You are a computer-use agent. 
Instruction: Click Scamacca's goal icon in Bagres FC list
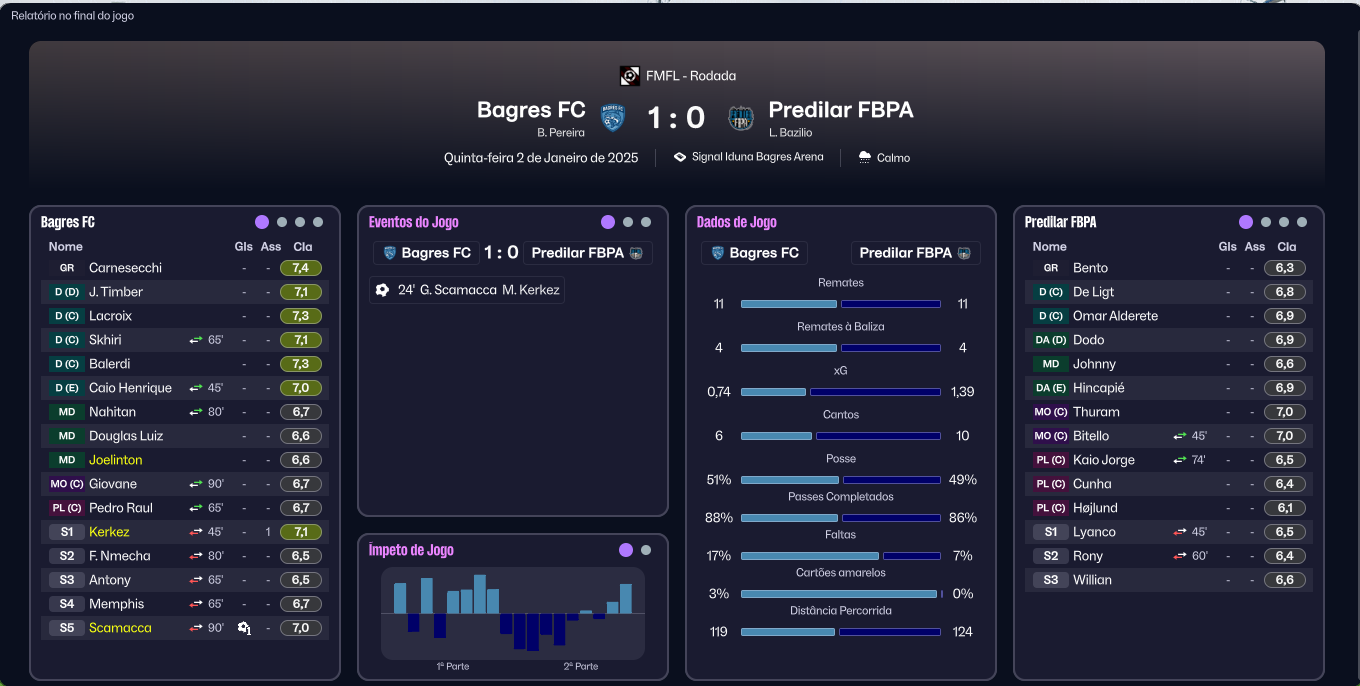(x=244, y=628)
